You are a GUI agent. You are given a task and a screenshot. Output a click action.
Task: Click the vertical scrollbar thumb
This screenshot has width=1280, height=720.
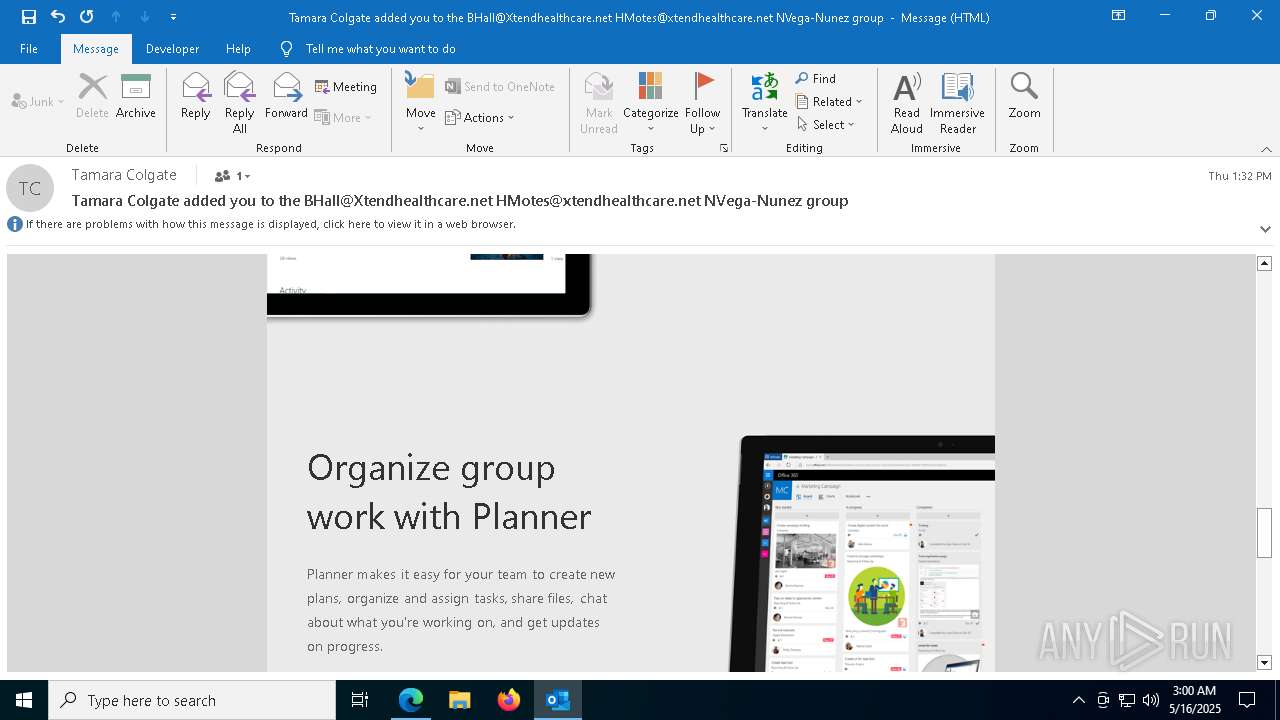(x=1264, y=532)
